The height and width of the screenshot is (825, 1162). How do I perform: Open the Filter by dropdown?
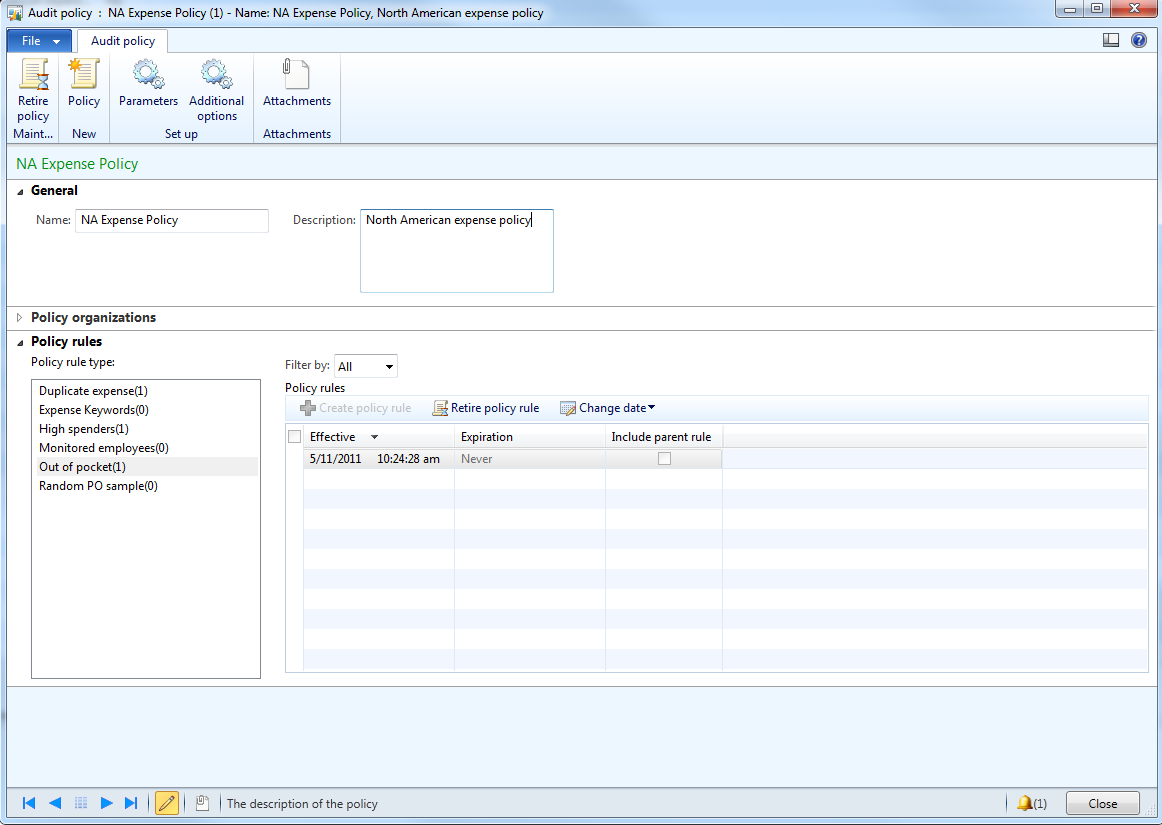[x=366, y=367]
